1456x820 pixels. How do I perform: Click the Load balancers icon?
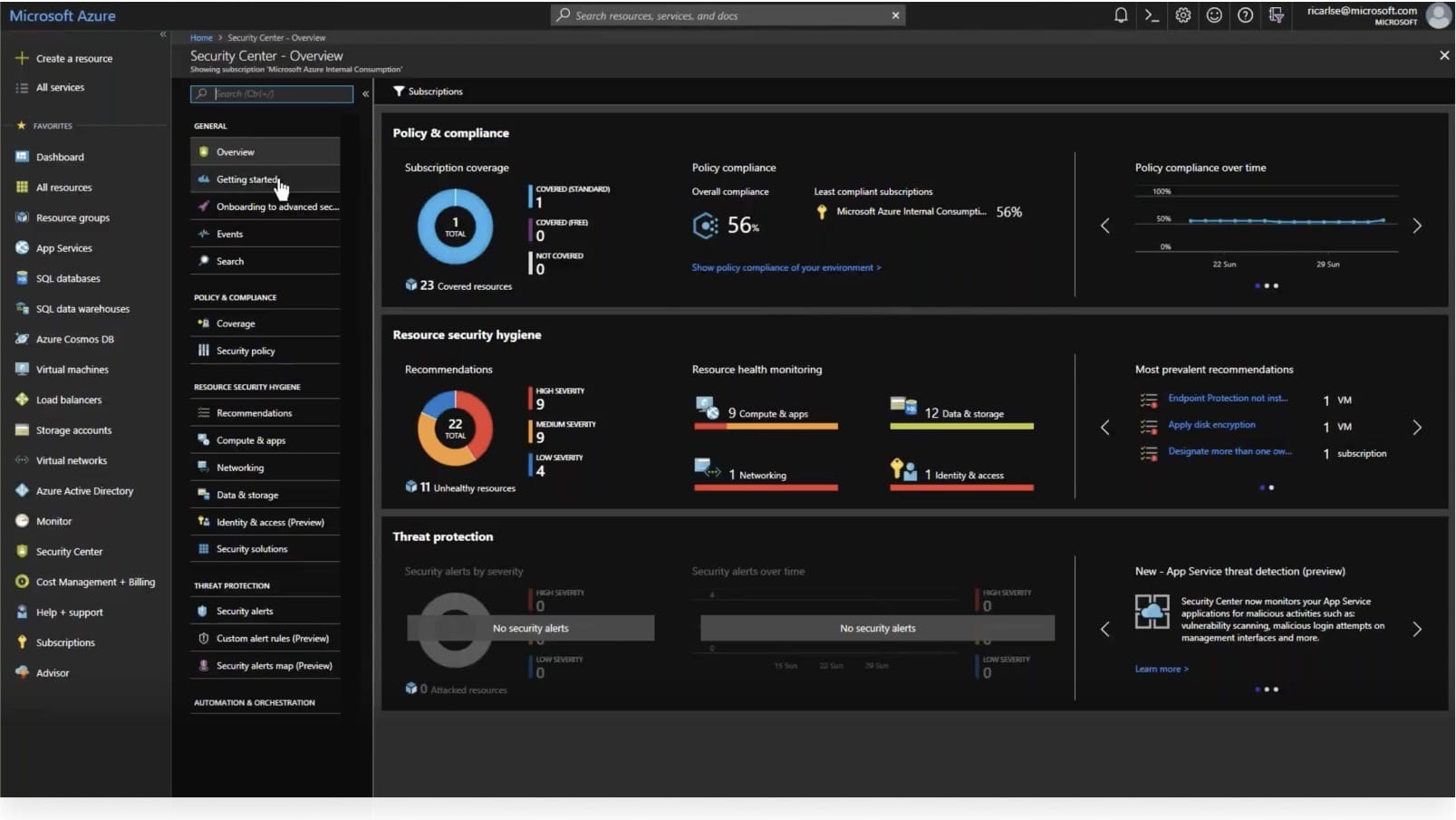22,400
